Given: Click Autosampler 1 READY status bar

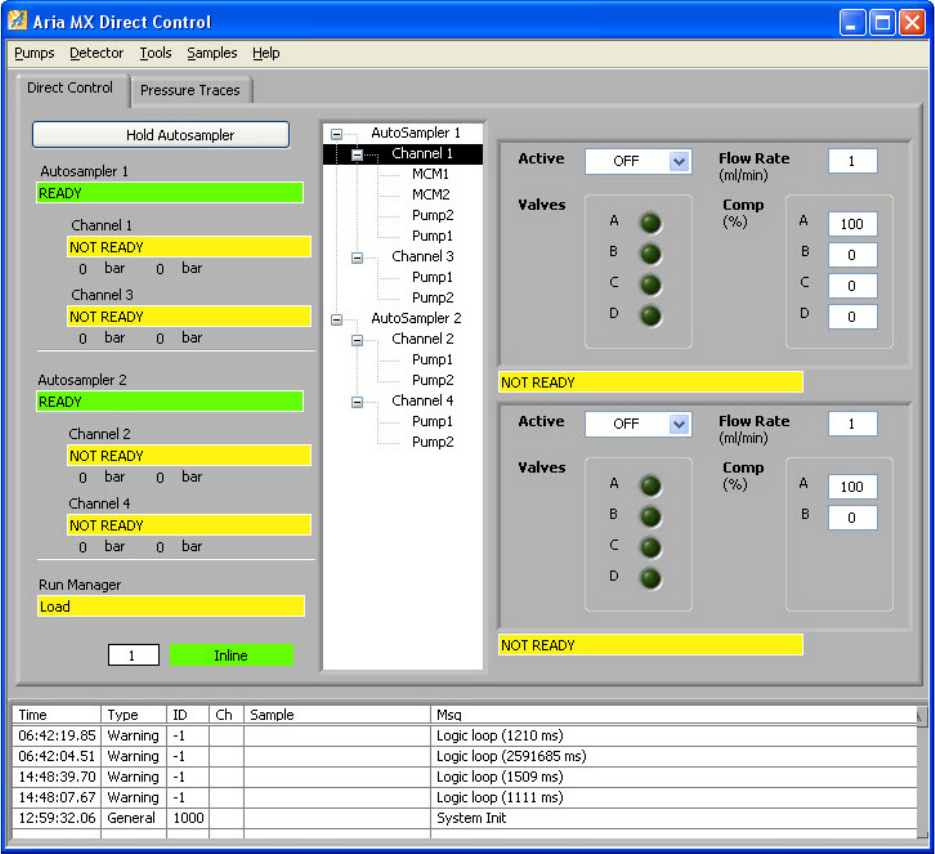Looking at the screenshot, I should pyautogui.click(x=170, y=193).
